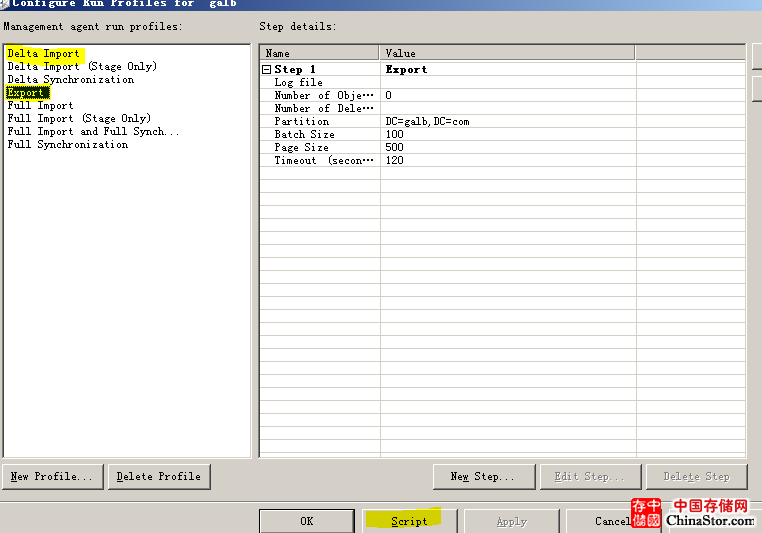762x533 pixels.
Task: Pick the Full Import profile
Action: 40,106
